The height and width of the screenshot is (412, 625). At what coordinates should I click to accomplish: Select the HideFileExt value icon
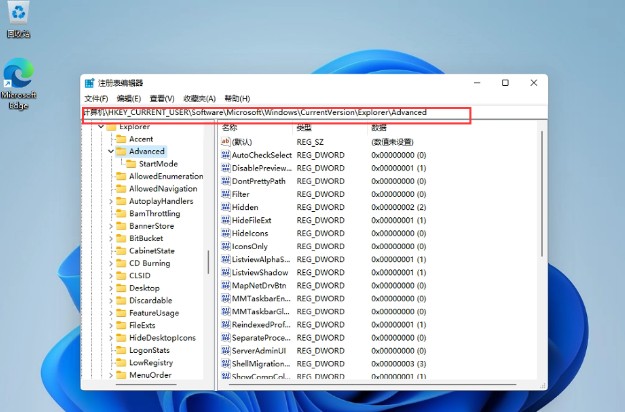pyautogui.click(x=226, y=220)
